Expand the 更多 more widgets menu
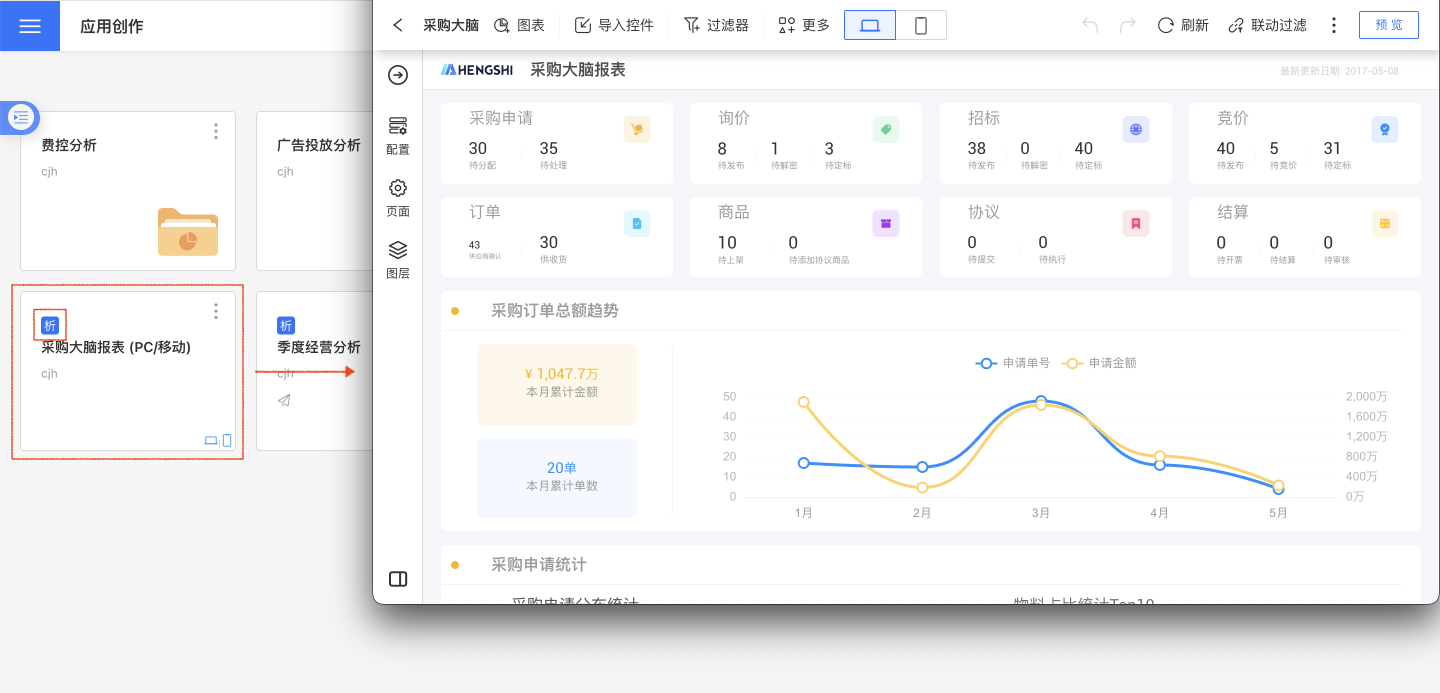 coord(804,25)
